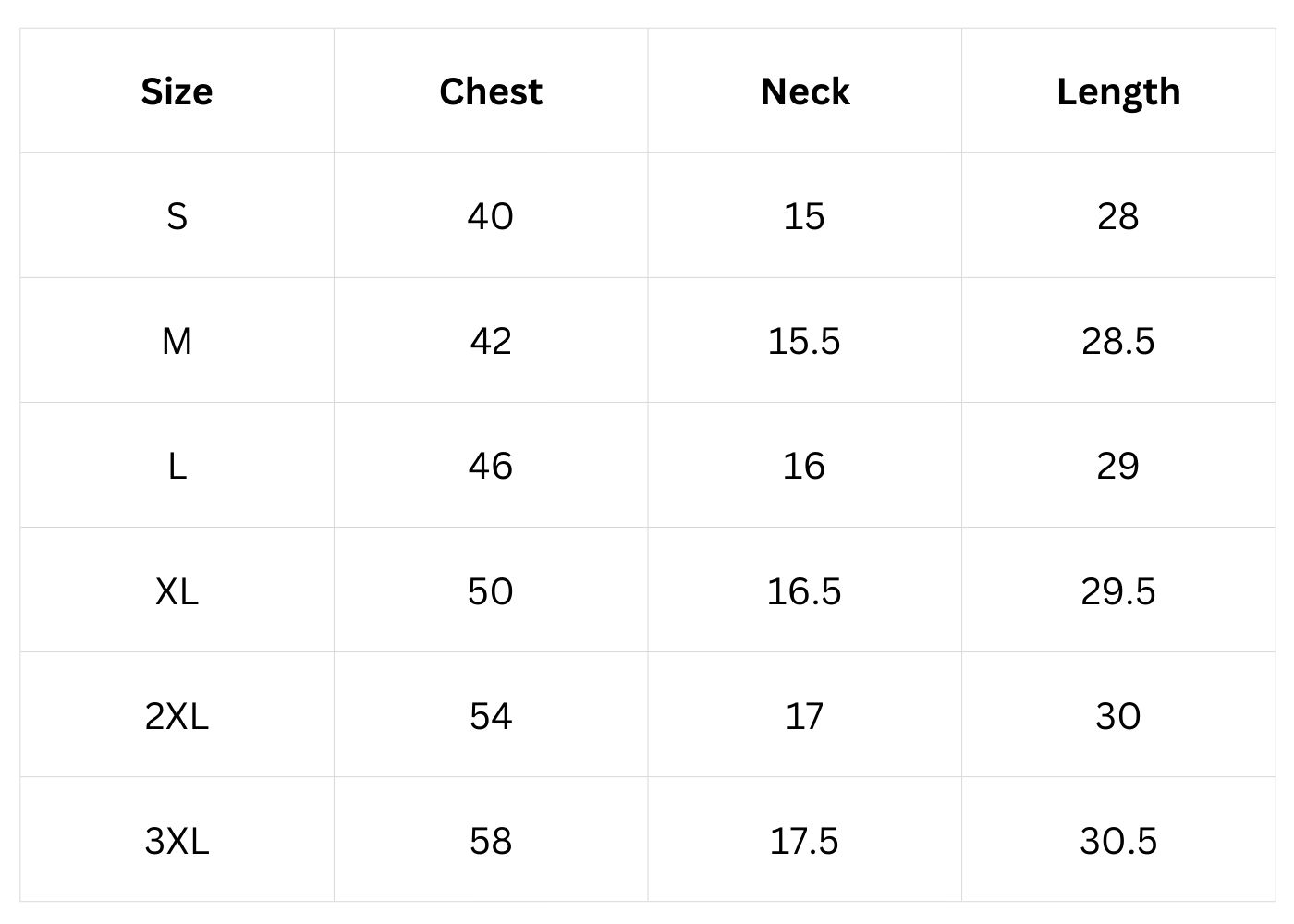Viewport: 1294px width, 924px height.
Task: Select the XL size cell
Action: pos(177,590)
